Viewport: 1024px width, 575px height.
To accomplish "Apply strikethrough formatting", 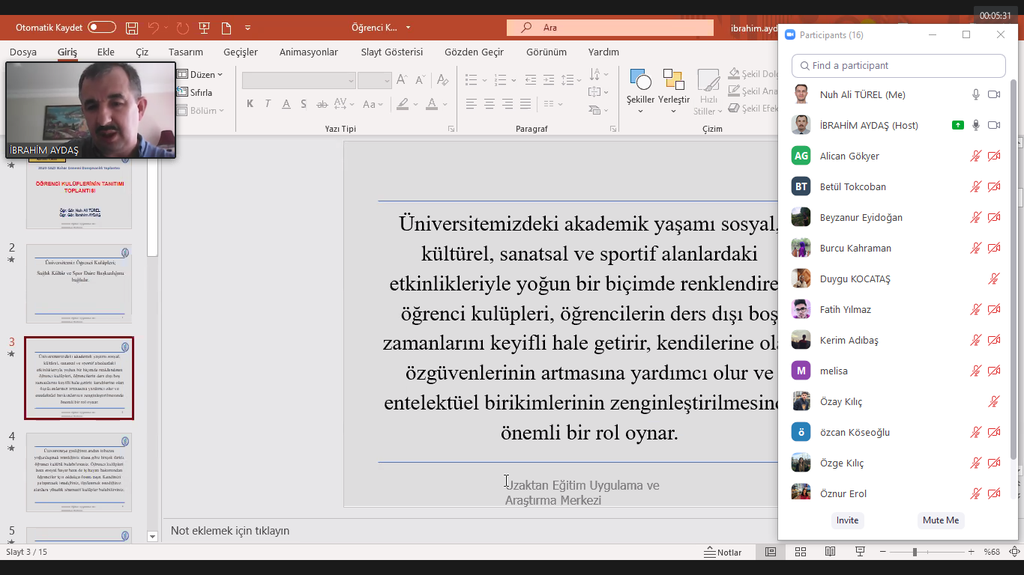I will click(x=322, y=104).
